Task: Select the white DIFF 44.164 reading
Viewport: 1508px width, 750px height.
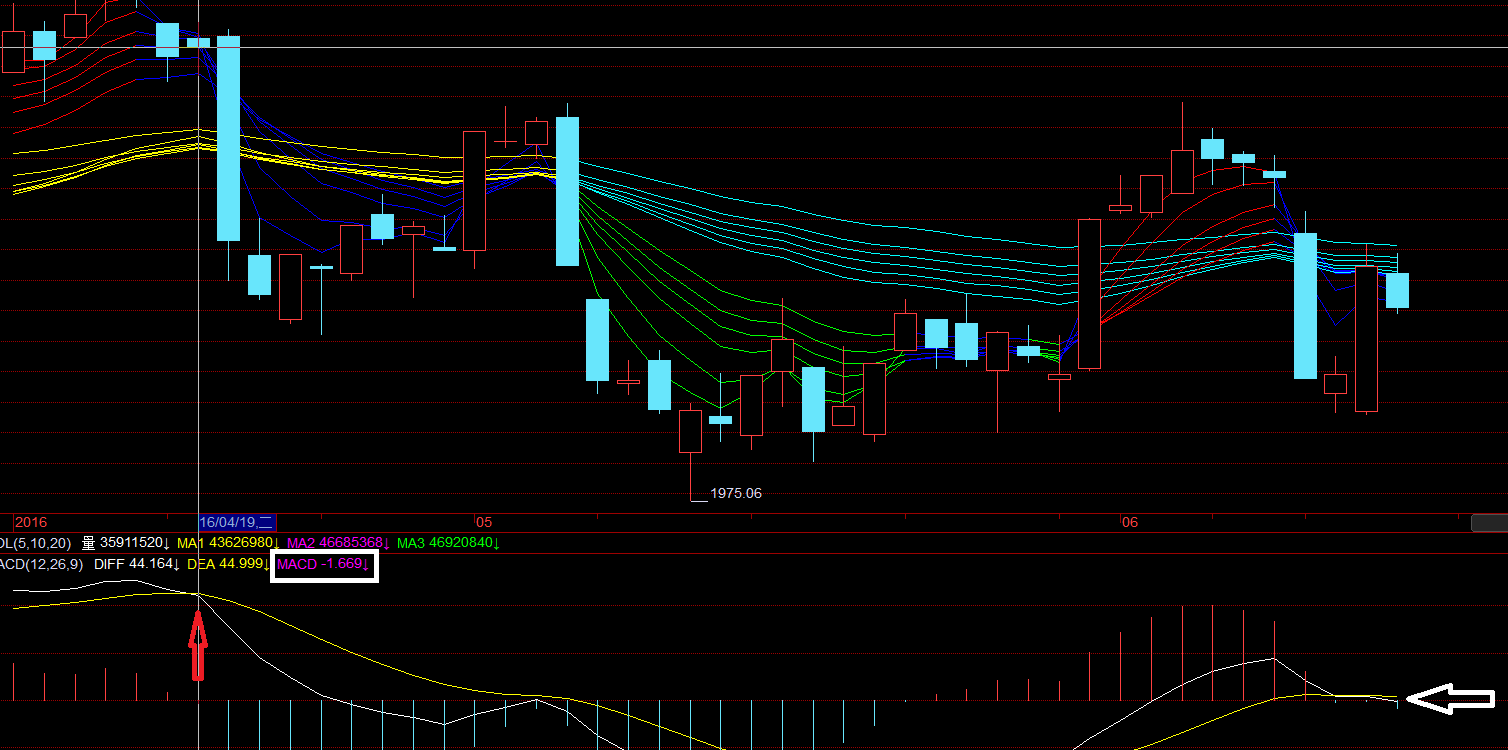Action: tap(137, 565)
